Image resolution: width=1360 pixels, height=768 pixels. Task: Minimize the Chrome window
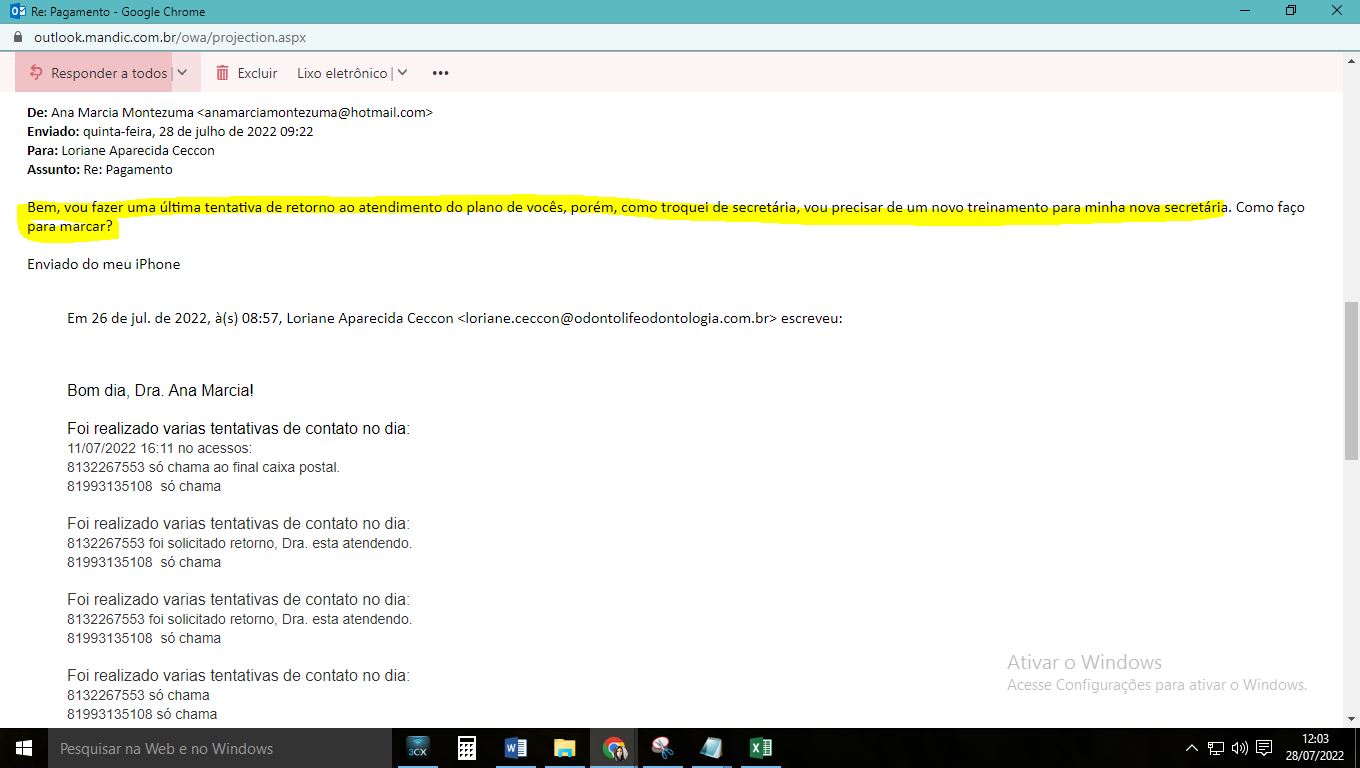pyautogui.click(x=1245, y=11)
